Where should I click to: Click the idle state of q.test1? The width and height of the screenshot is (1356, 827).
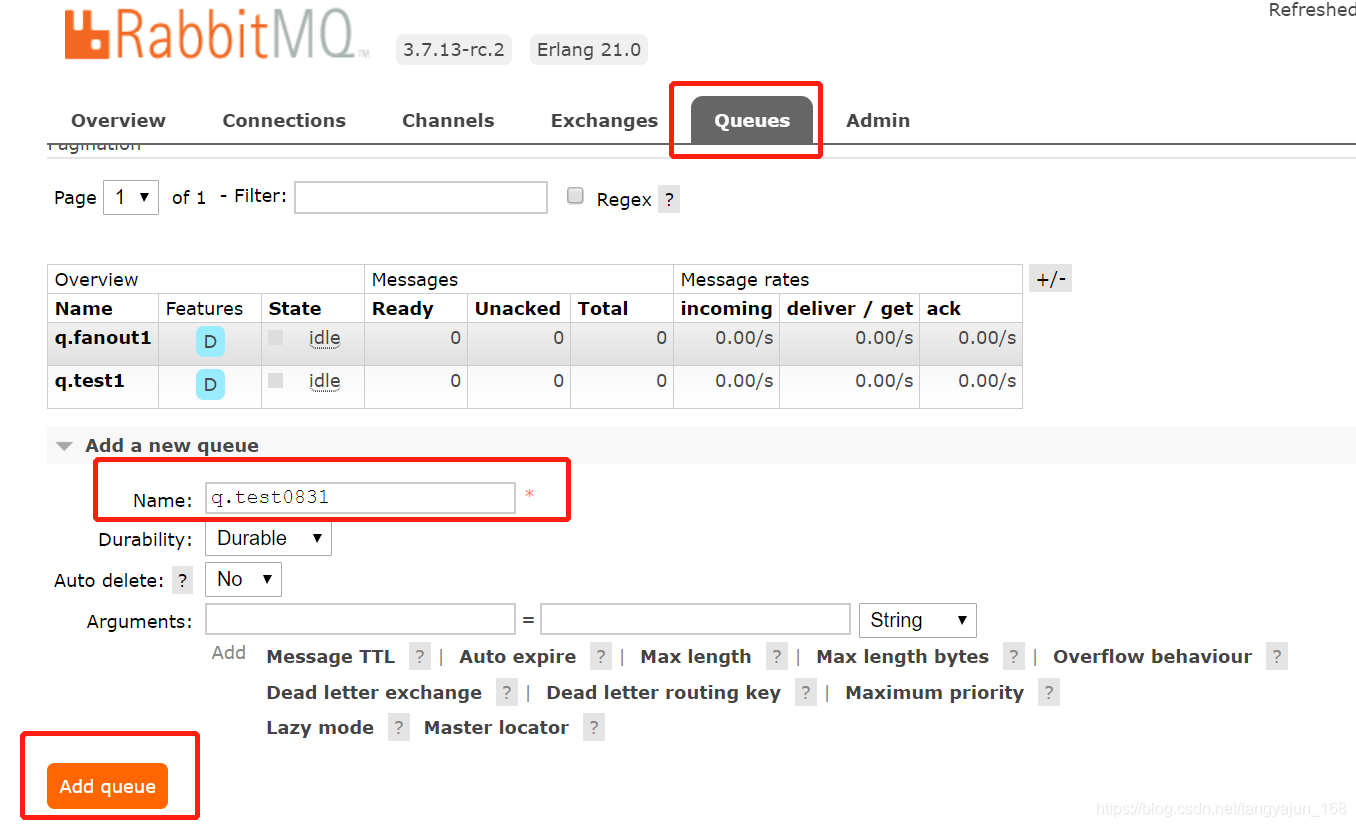click(324, 381)
